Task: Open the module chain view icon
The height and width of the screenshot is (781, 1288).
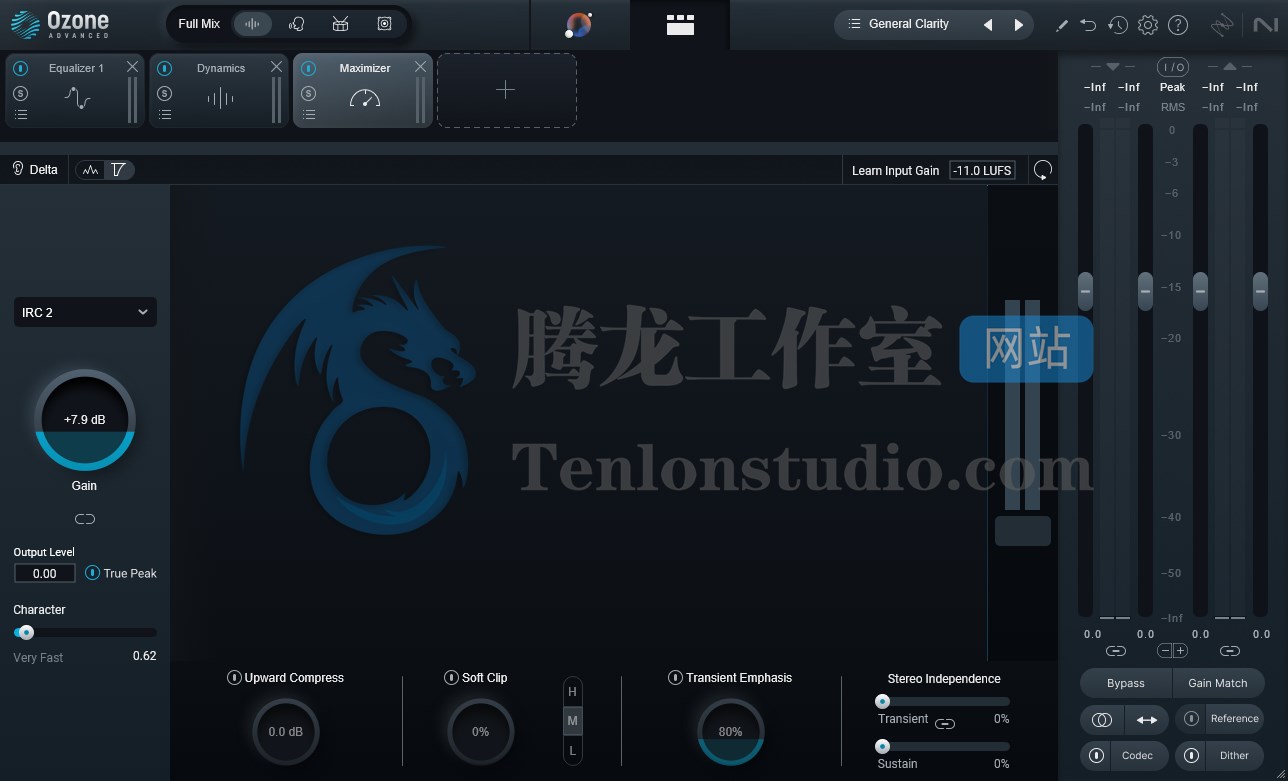Action: tap(680, 25)
